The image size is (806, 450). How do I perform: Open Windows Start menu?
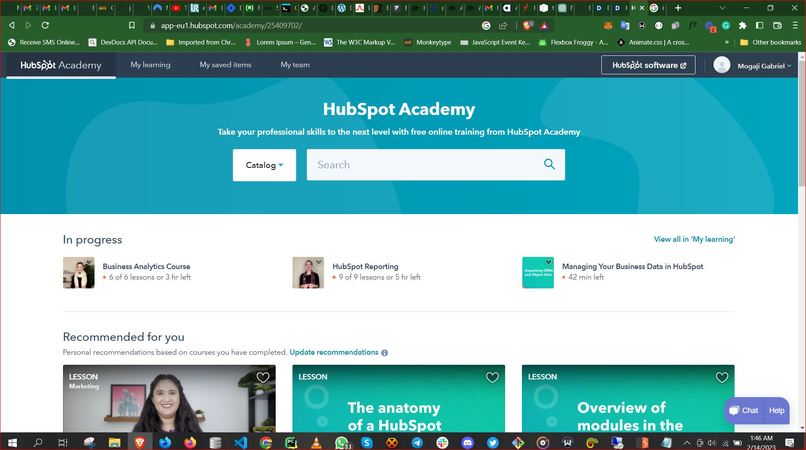tap(12, 442)
